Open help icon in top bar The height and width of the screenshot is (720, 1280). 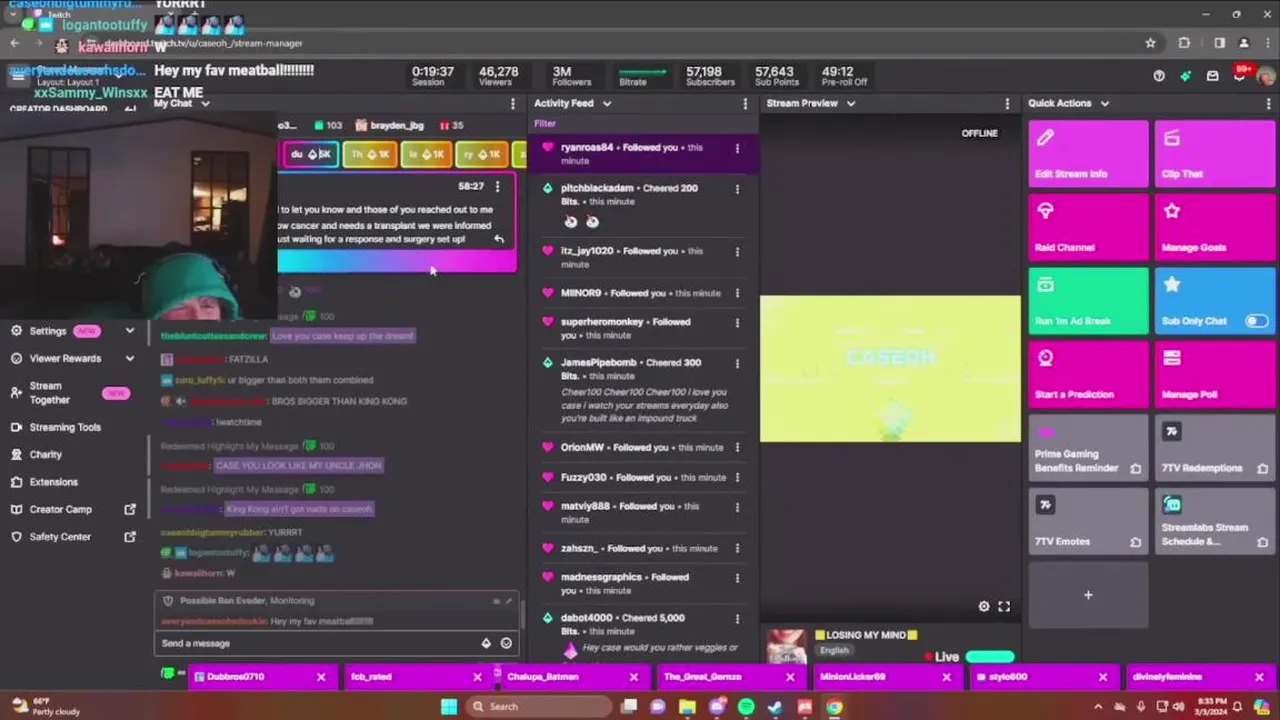pos(1159,76)
